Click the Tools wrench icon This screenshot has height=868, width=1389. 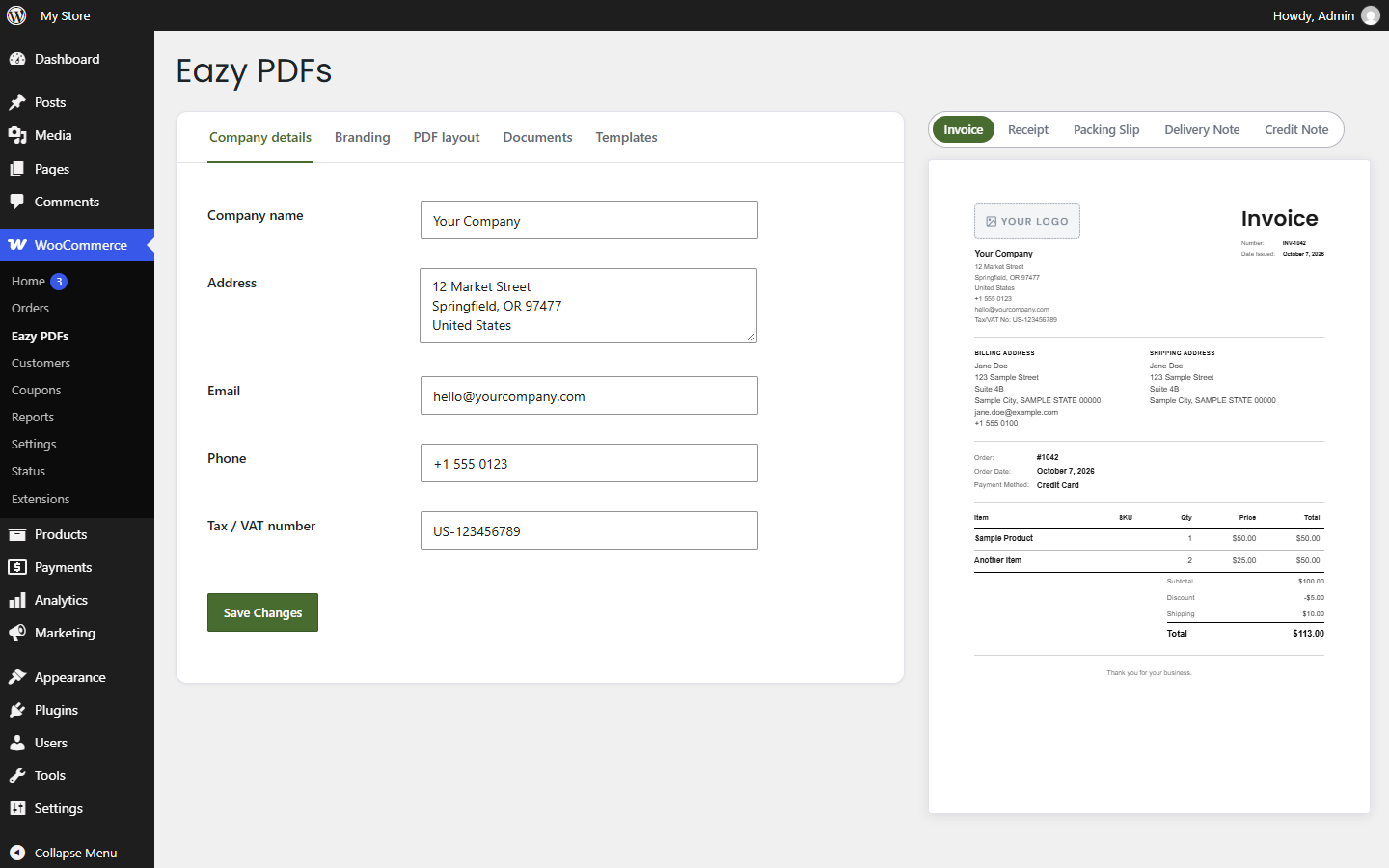17,775
